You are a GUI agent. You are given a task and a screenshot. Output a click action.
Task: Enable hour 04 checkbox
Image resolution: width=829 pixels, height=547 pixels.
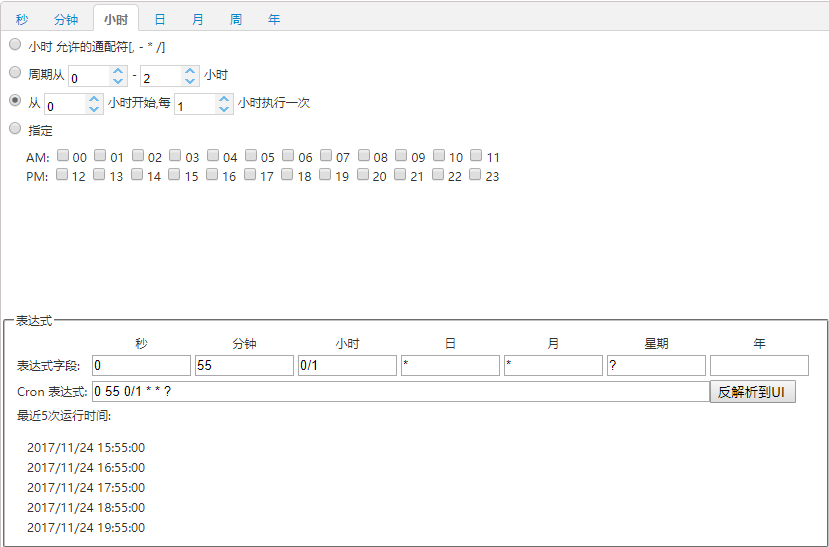click(213, 155)
